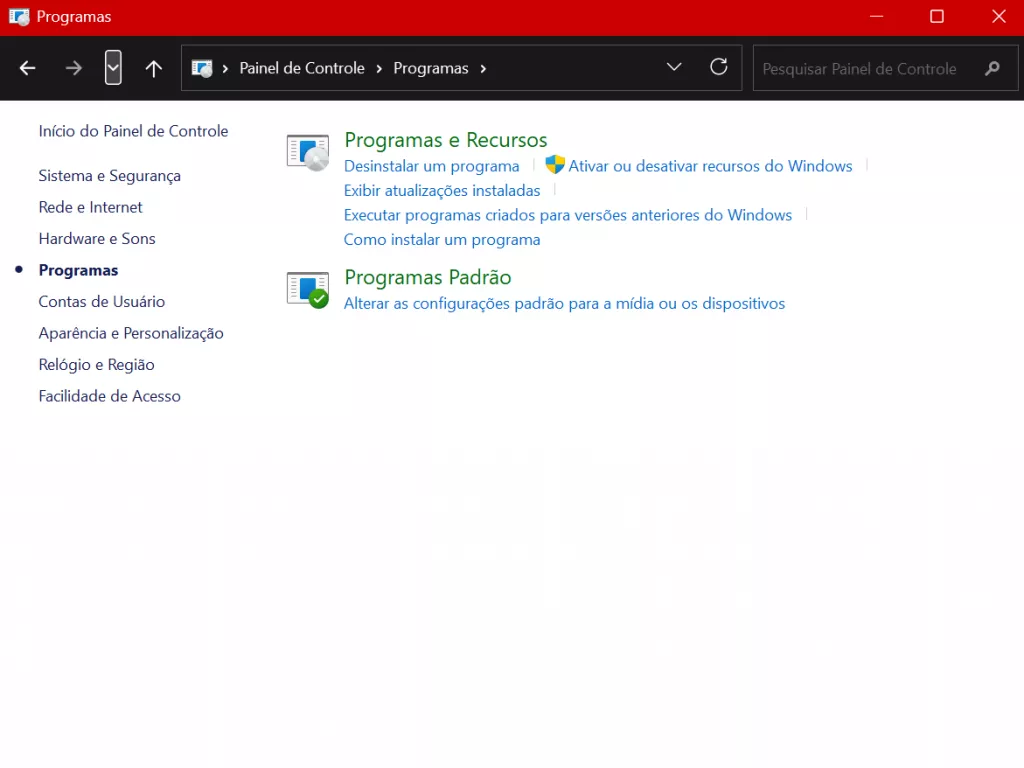The height and width of the screenshot is (768, 1024).
Task: Open the address bar dropdown chevron
Action: 674,67
